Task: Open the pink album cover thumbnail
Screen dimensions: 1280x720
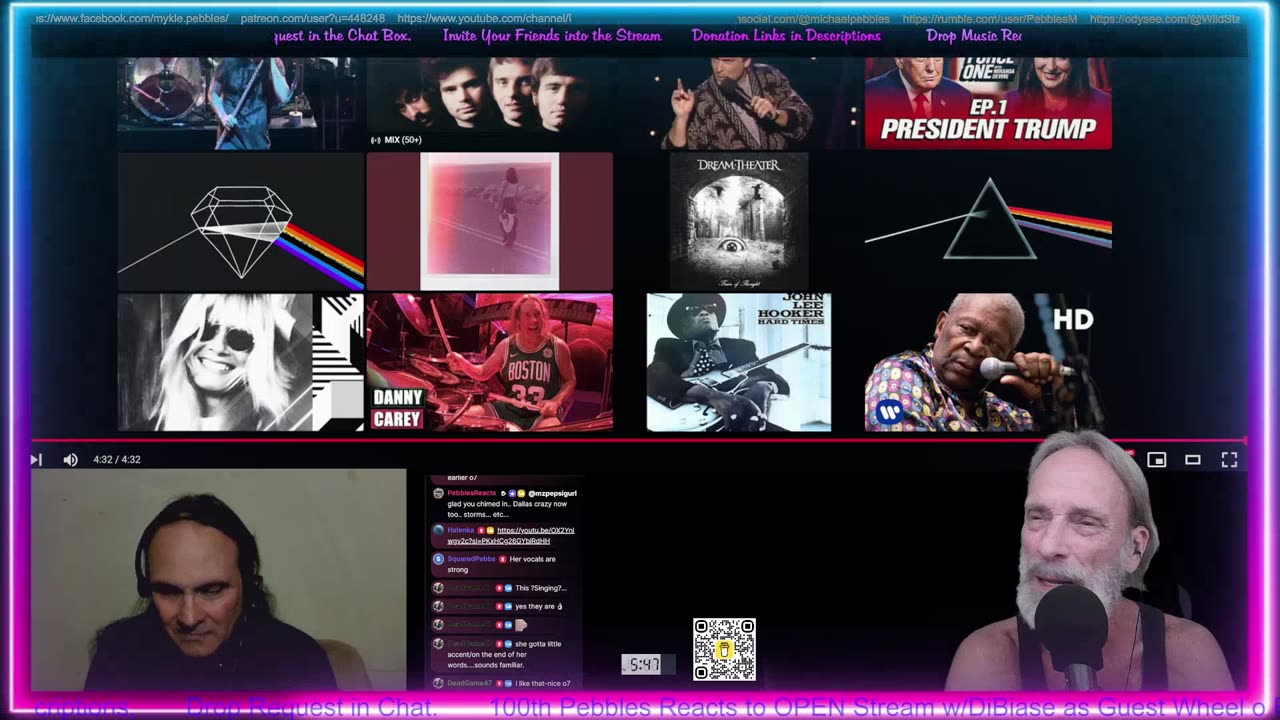Action: (x=489, y=221)
